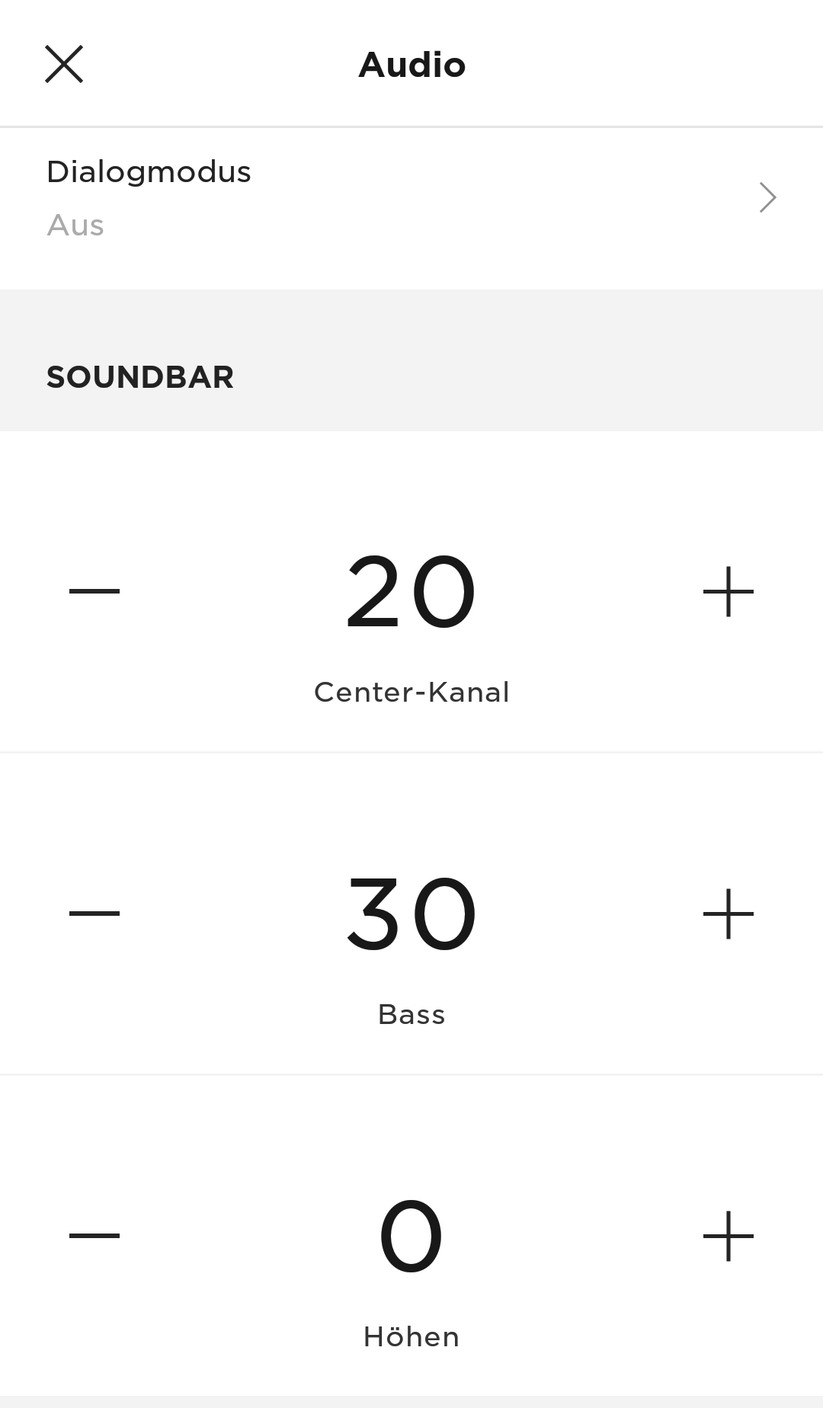
Task: Tap the Dialogmodus status 'Aus'
Action: click(76, 226)
